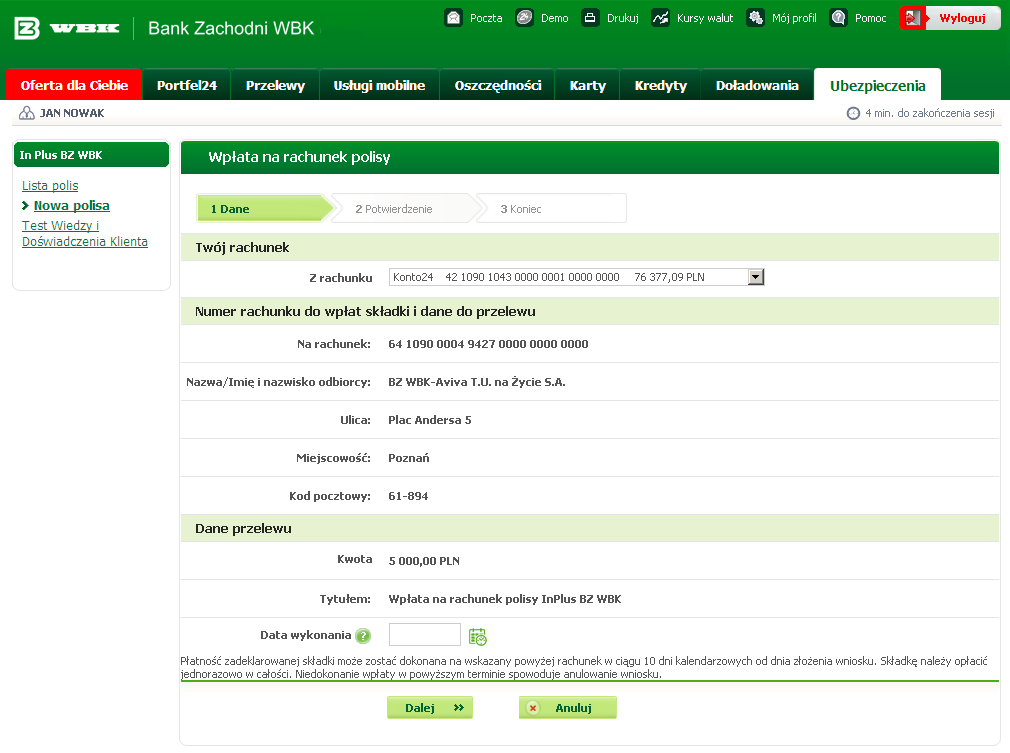Open the Lista polis link
The width and height of the screenshot is (1010, 753).
[50, 186]
